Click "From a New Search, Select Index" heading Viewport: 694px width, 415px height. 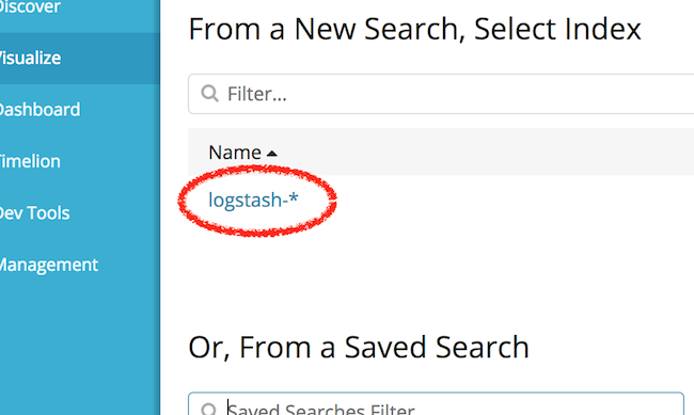pyautogui.click(x=414, y=28)
